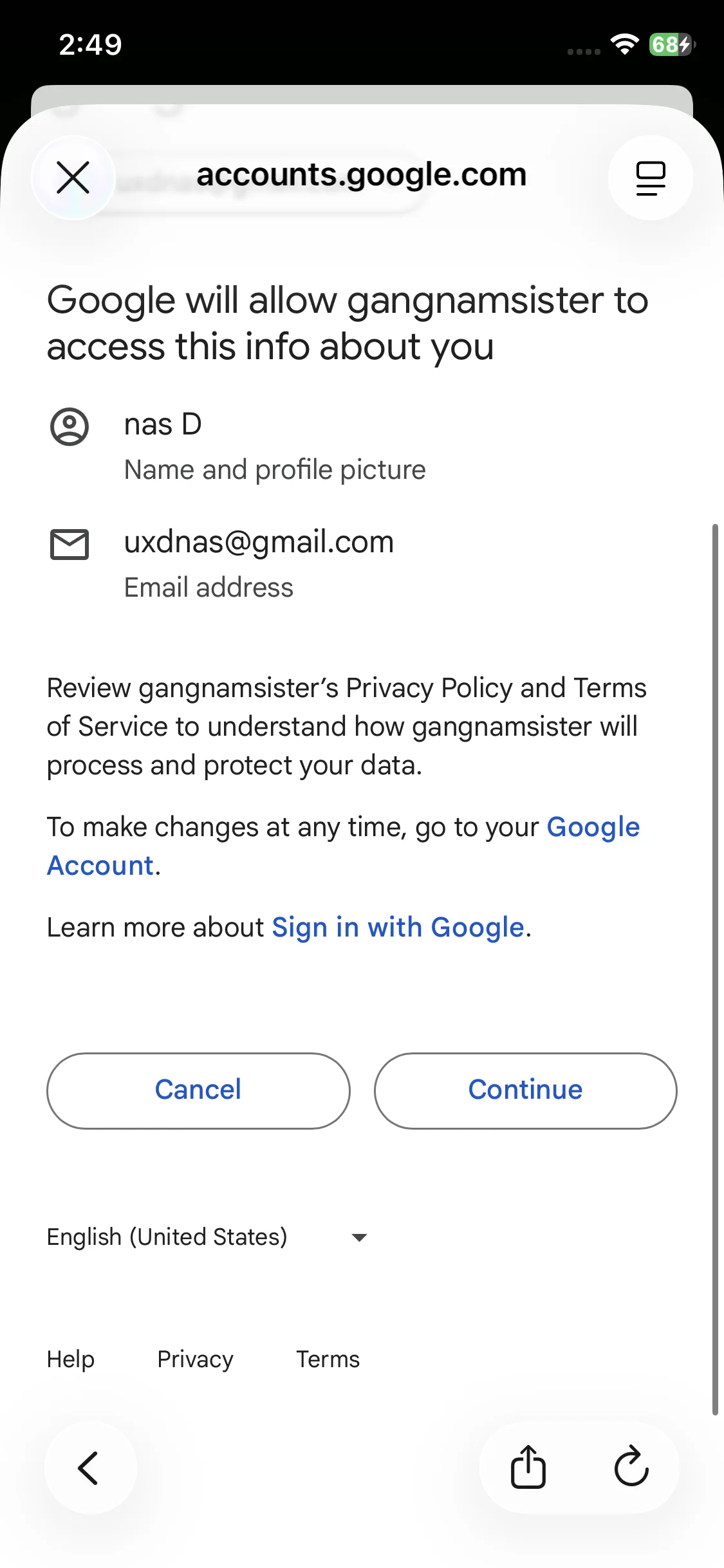Tap the profile avatar icon

click(70, 427)
